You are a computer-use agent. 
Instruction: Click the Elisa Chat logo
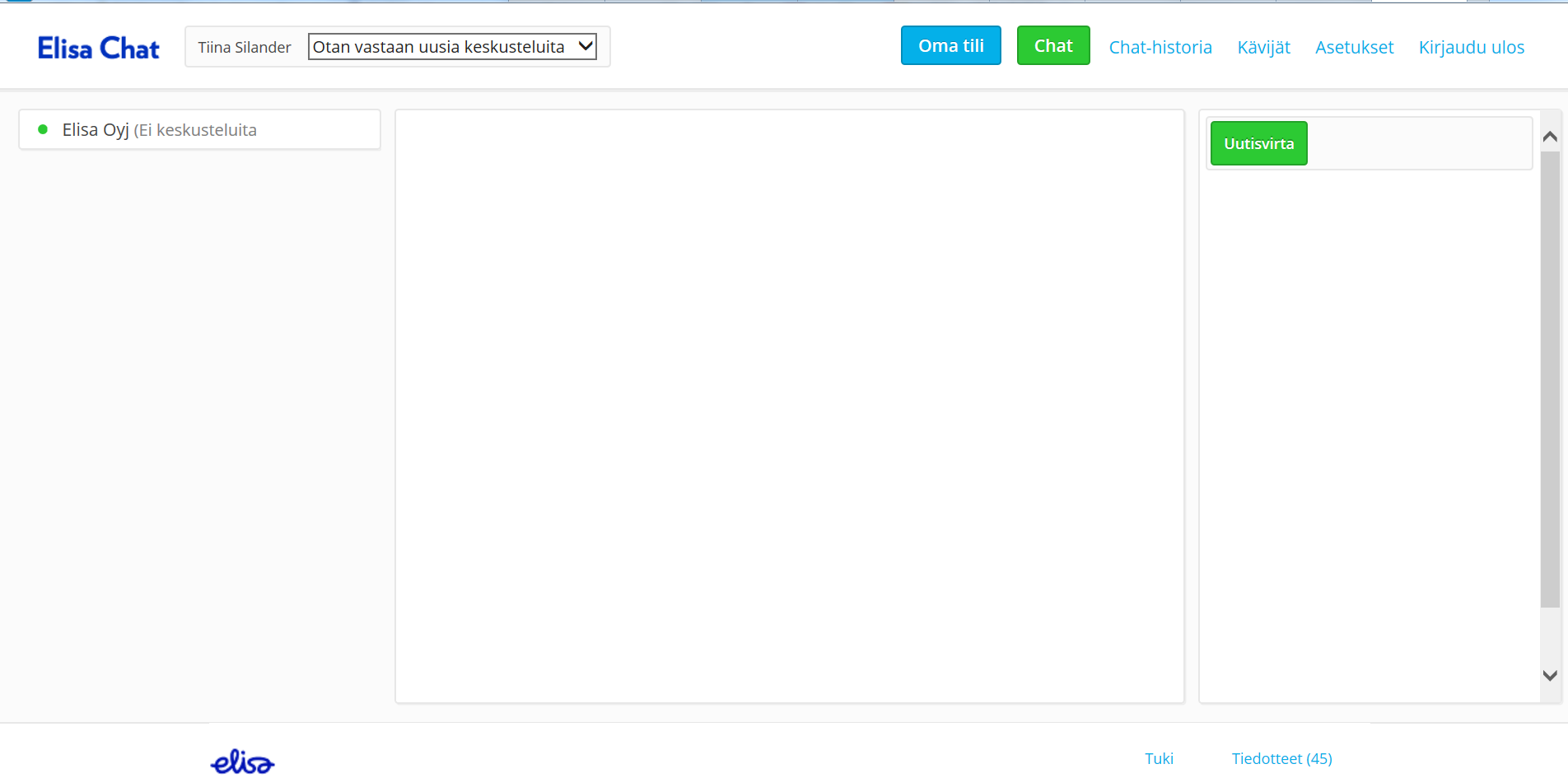99,48
